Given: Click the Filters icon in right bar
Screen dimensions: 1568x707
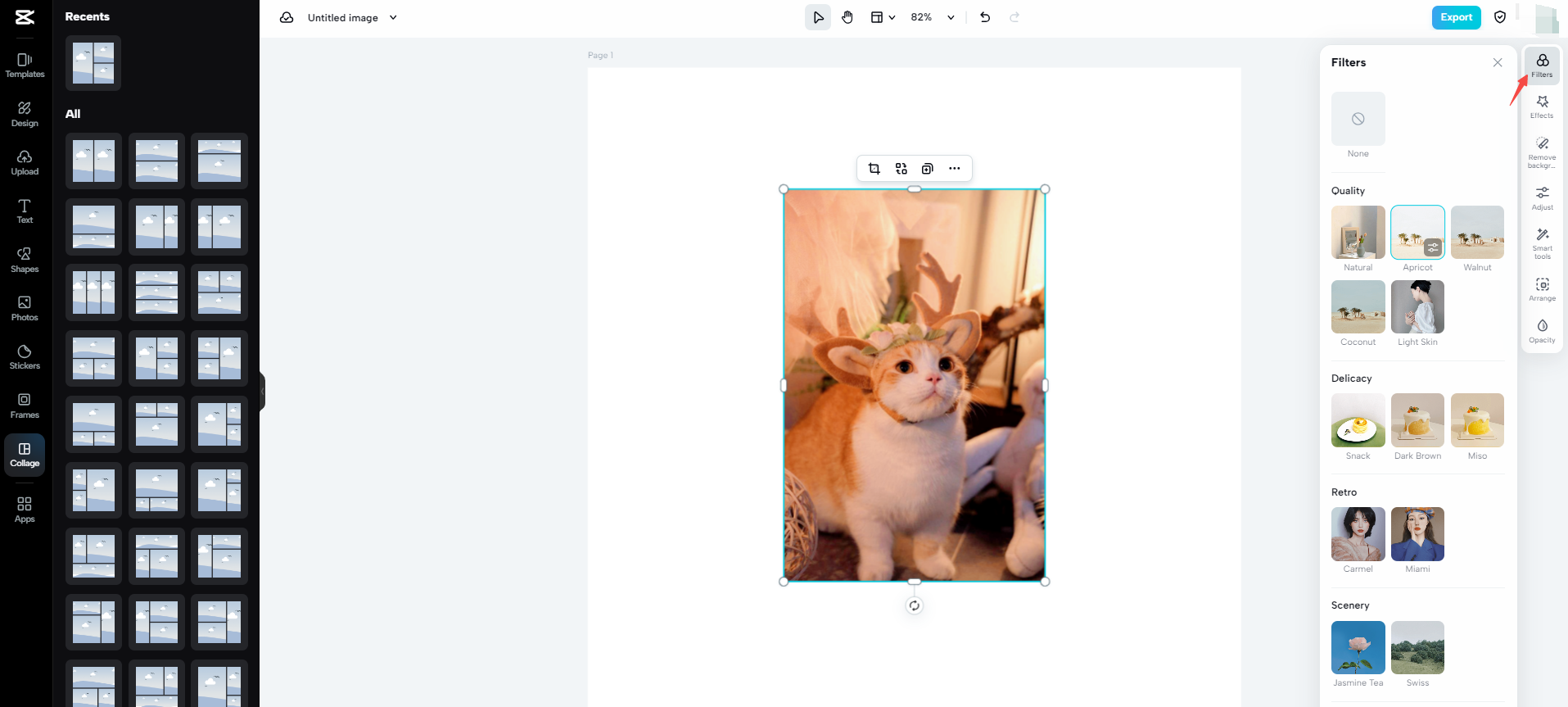Looking at the screenshot, I should [1542, 66].
